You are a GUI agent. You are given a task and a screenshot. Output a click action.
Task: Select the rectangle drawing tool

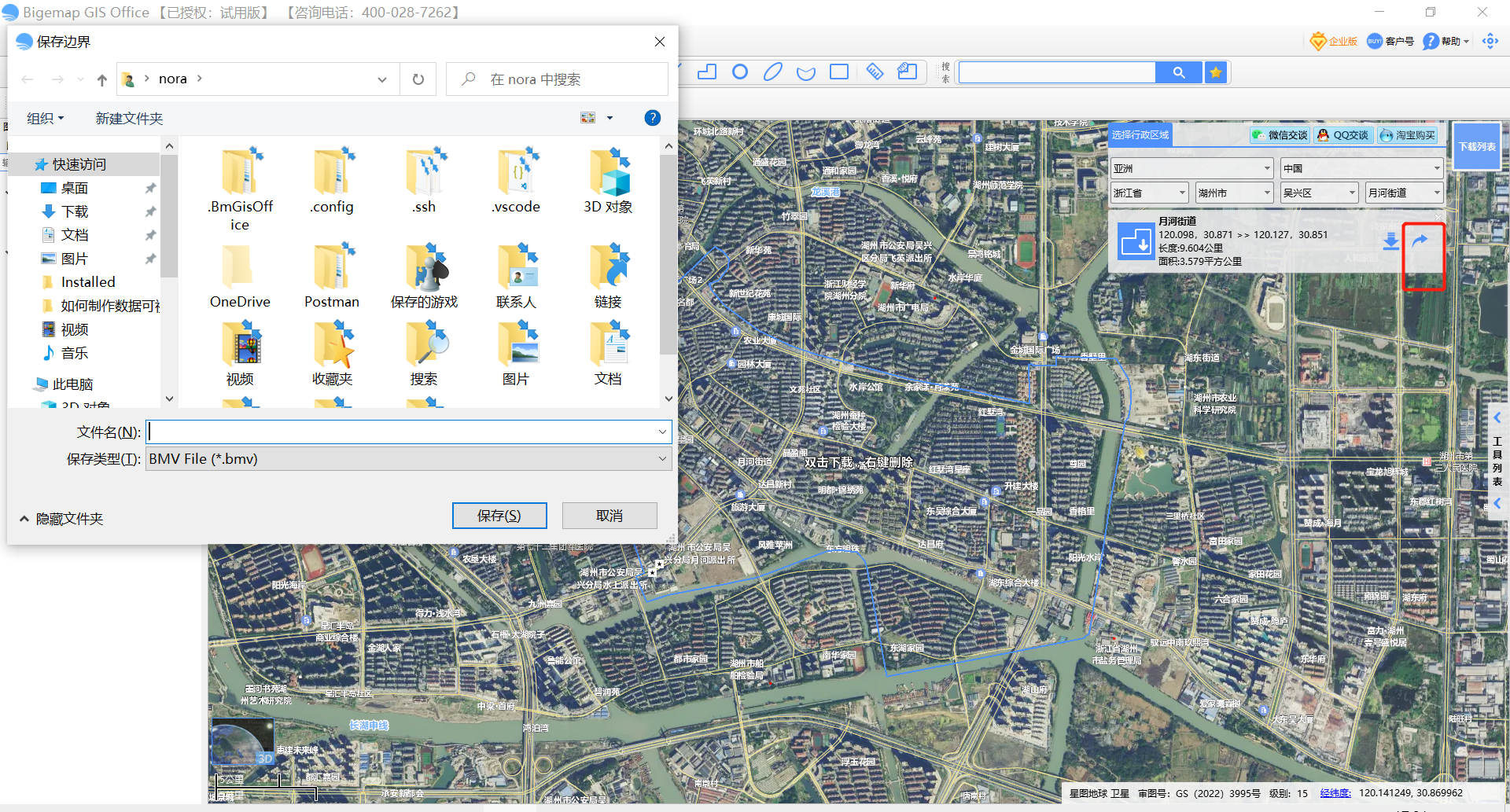click(x=839, y=72)
